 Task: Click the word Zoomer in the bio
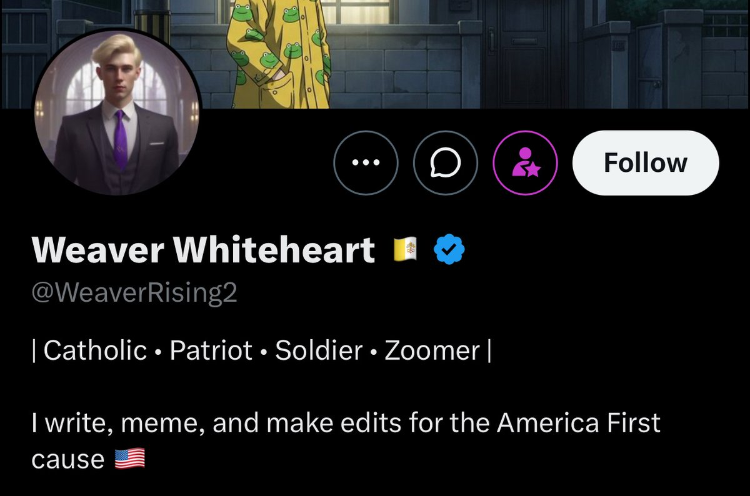point(432,351)
